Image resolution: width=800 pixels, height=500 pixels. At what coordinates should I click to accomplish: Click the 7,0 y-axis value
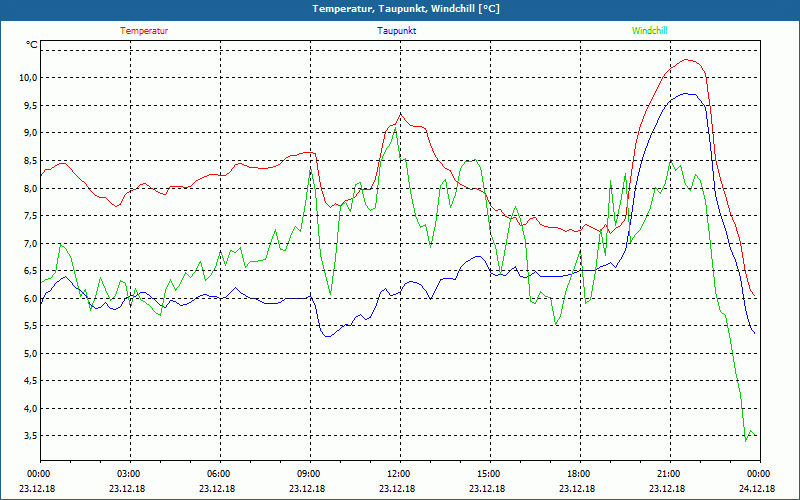point(30,243)
